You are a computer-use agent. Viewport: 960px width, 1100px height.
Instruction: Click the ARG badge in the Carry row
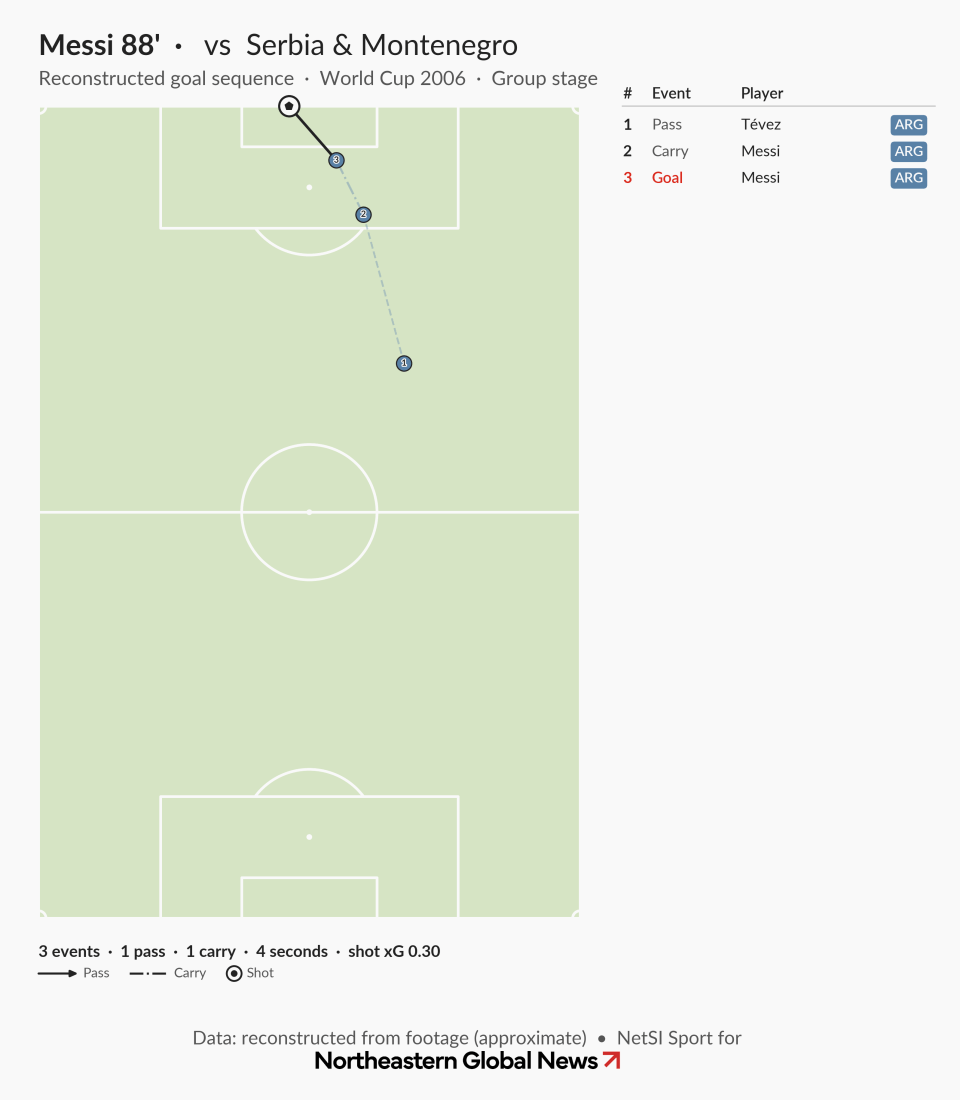(909, 152)
